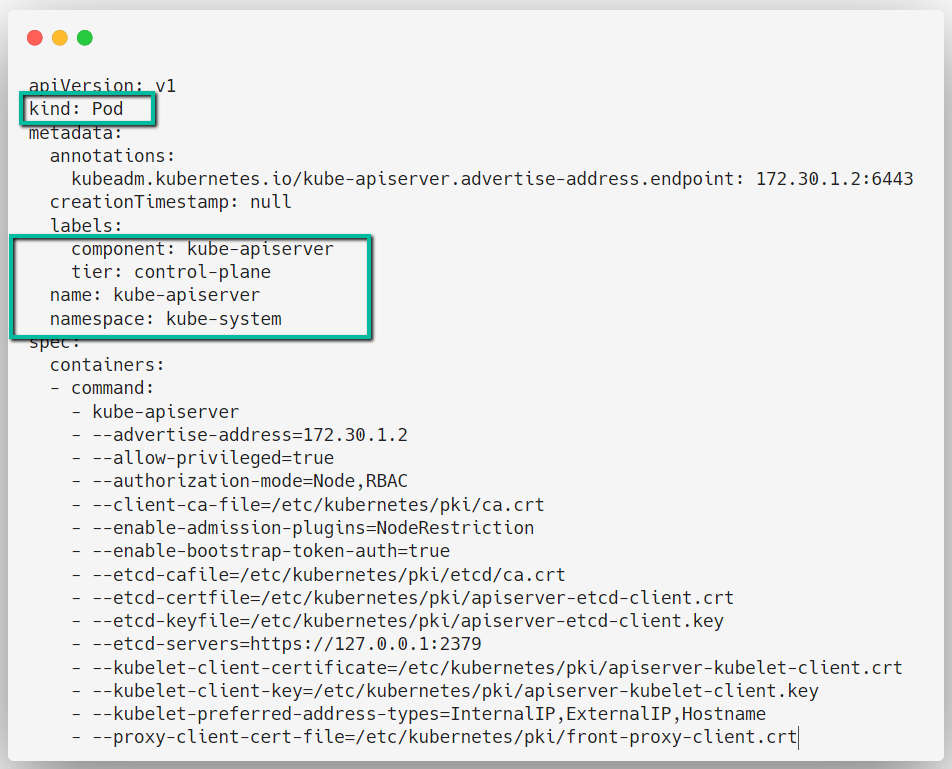952x769 pixels.
Task: Click the '--authorization-mode=Node,RBAC' argument
Action: point(250,480)
